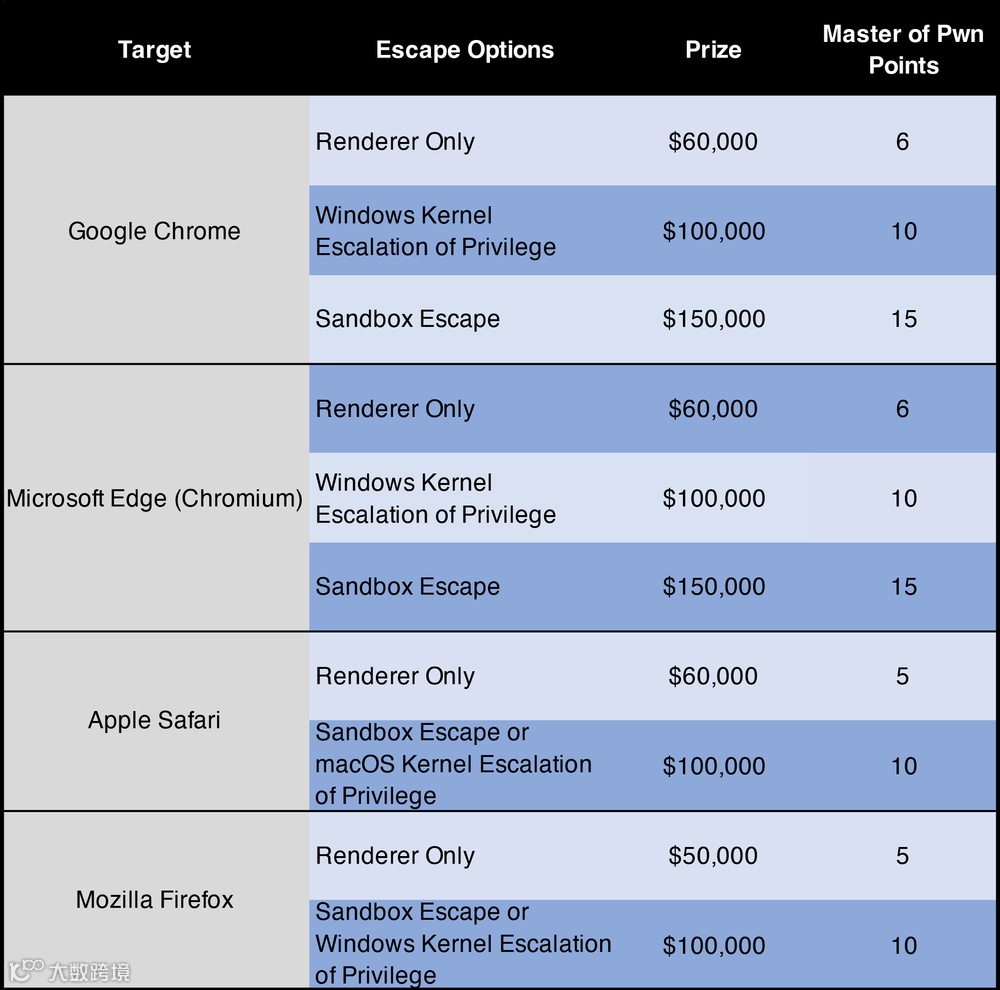Screen dimensions: 1000x990
Task: Click the Prize column header
Action: tap(713, 50)
